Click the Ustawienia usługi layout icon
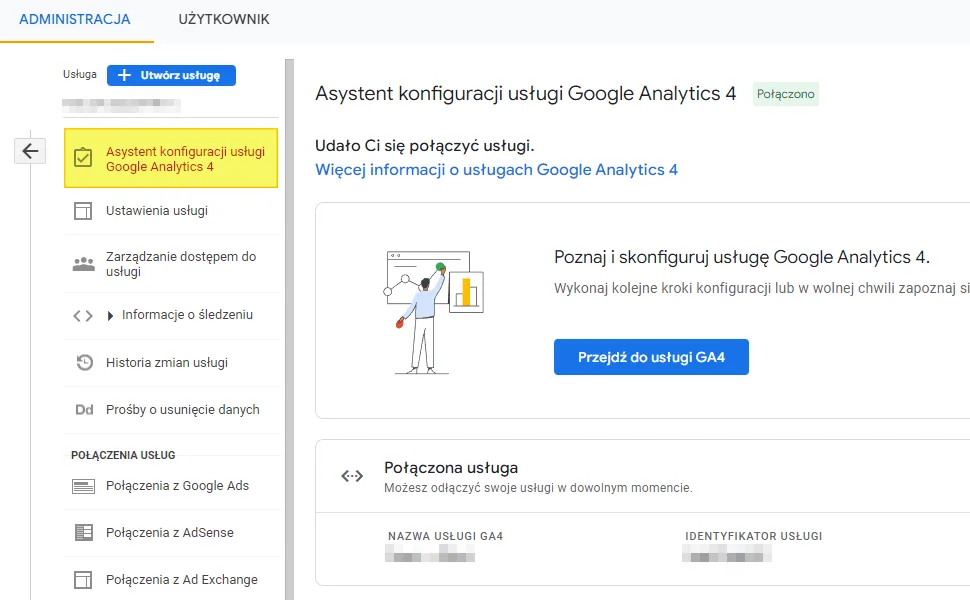Screen dimensions: 970x600 pos(83,212)
